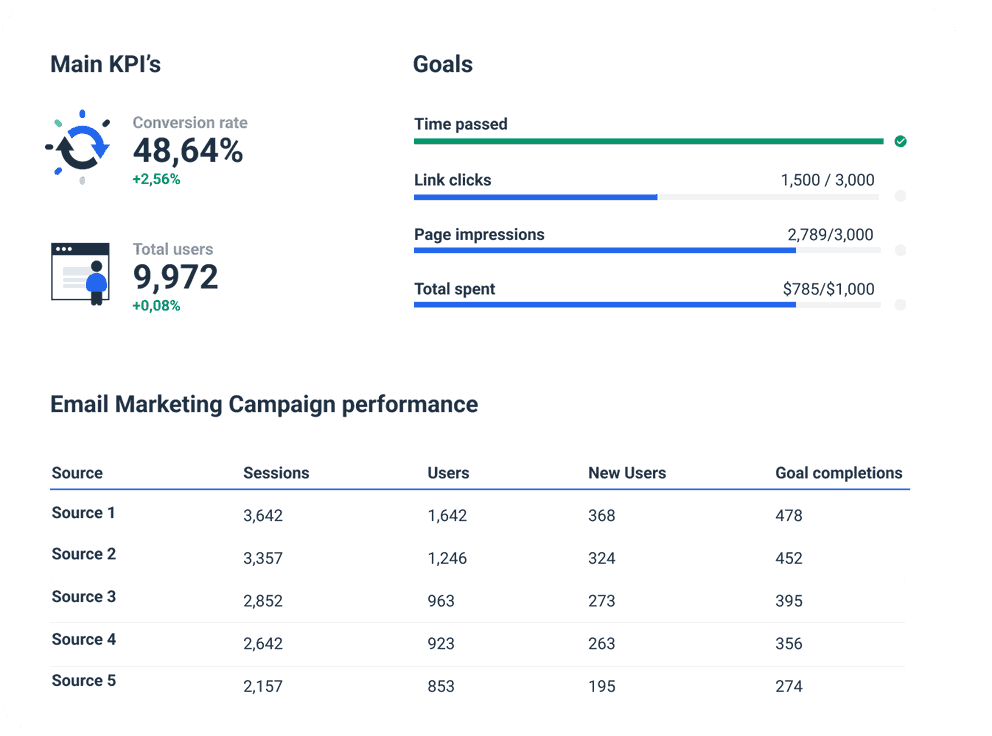Select the Sessions column header
The width and height of the screenshot is (992, 736).
[x=276, y=473]
